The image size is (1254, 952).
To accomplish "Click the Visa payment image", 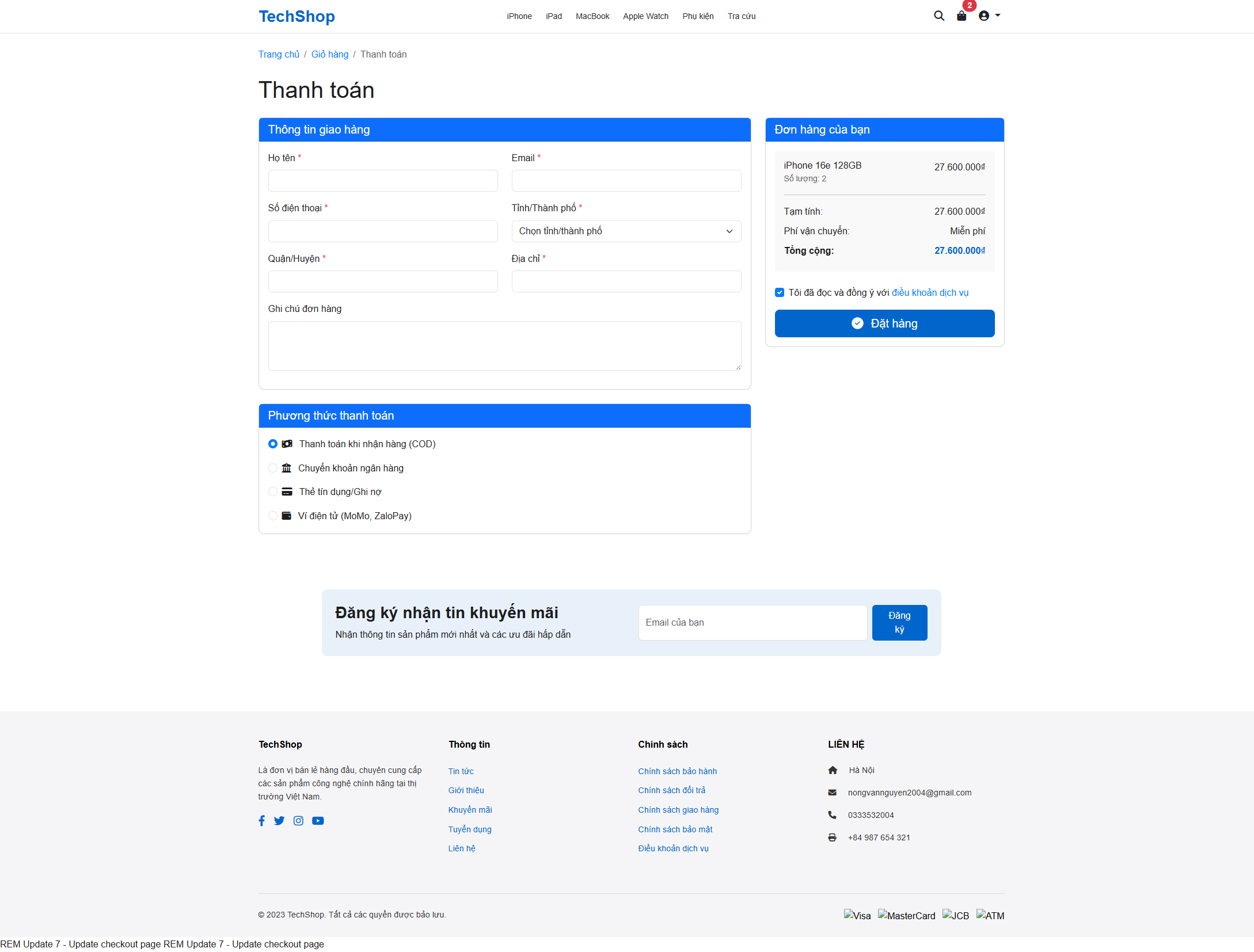I will pos(857,915).
